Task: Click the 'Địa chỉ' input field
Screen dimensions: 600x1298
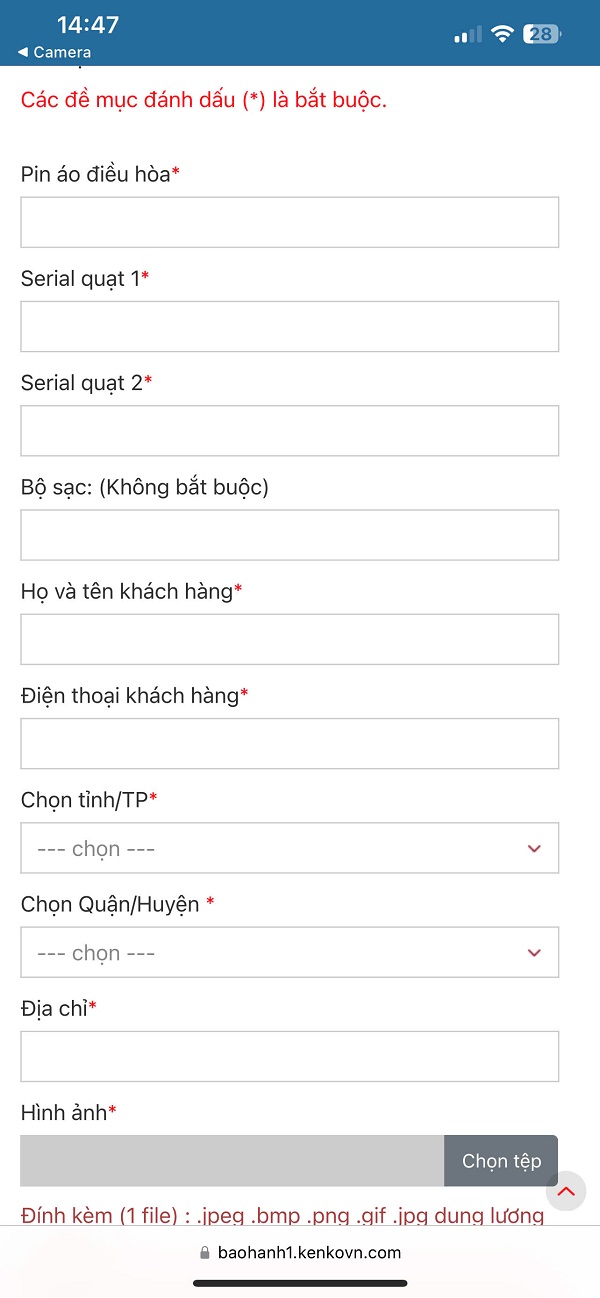Action: tap(289, 1056)
